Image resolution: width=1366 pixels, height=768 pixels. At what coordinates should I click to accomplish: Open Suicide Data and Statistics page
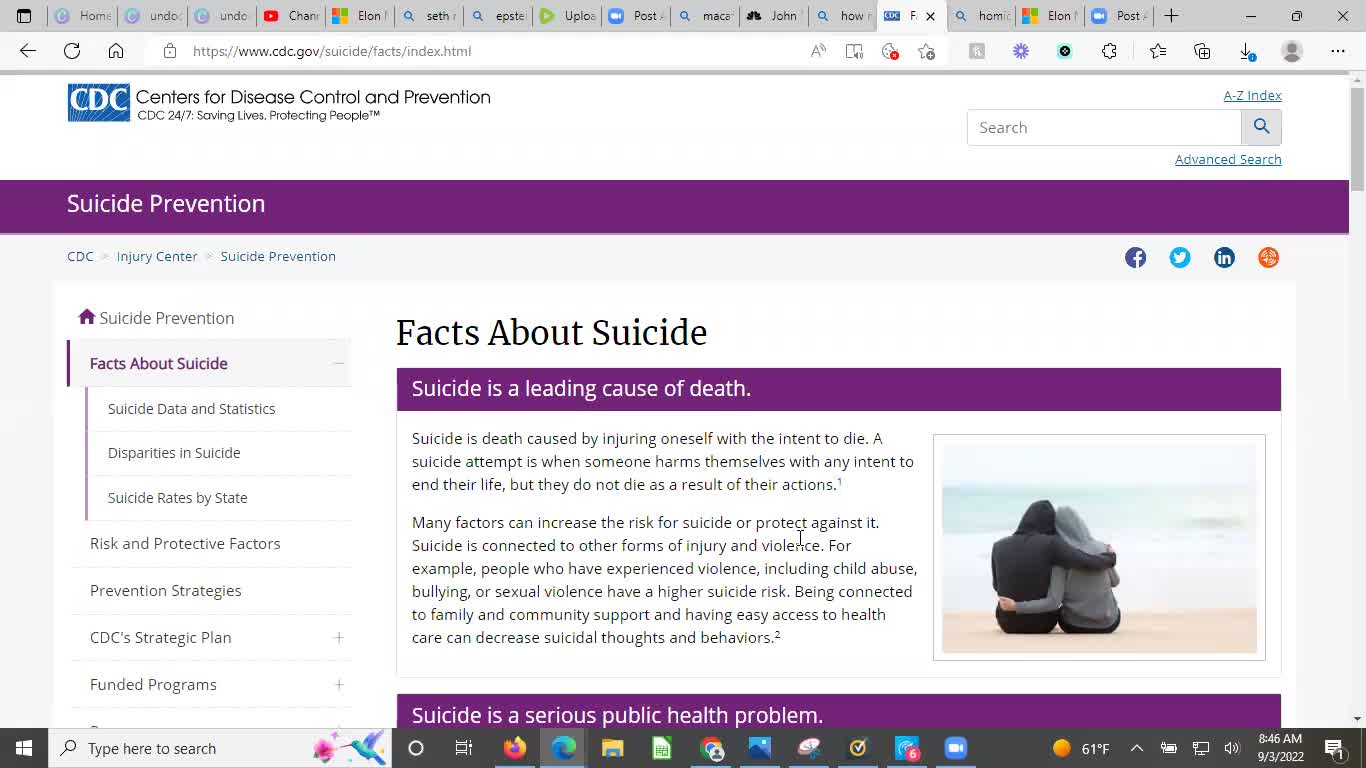(x=191, y=409)
